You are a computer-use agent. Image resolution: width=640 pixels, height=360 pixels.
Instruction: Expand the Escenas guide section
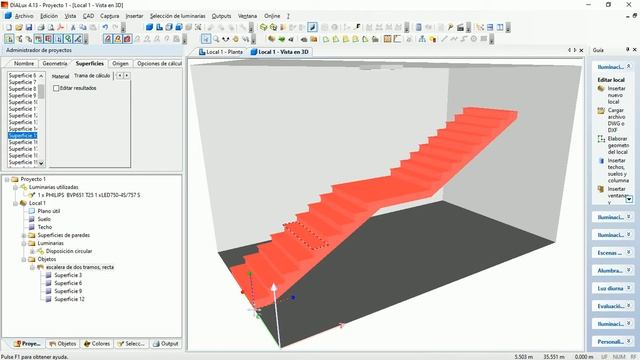coord(629,253)
